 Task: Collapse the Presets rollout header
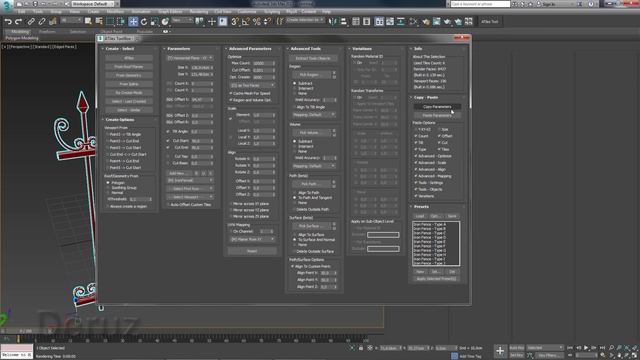421,207
